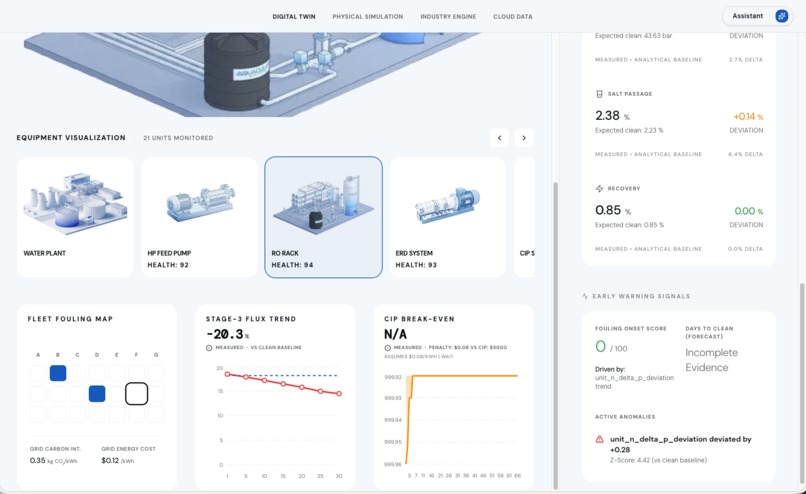
Task: Click the Salt Passage beaker icon
Action: tap(599, 94)
